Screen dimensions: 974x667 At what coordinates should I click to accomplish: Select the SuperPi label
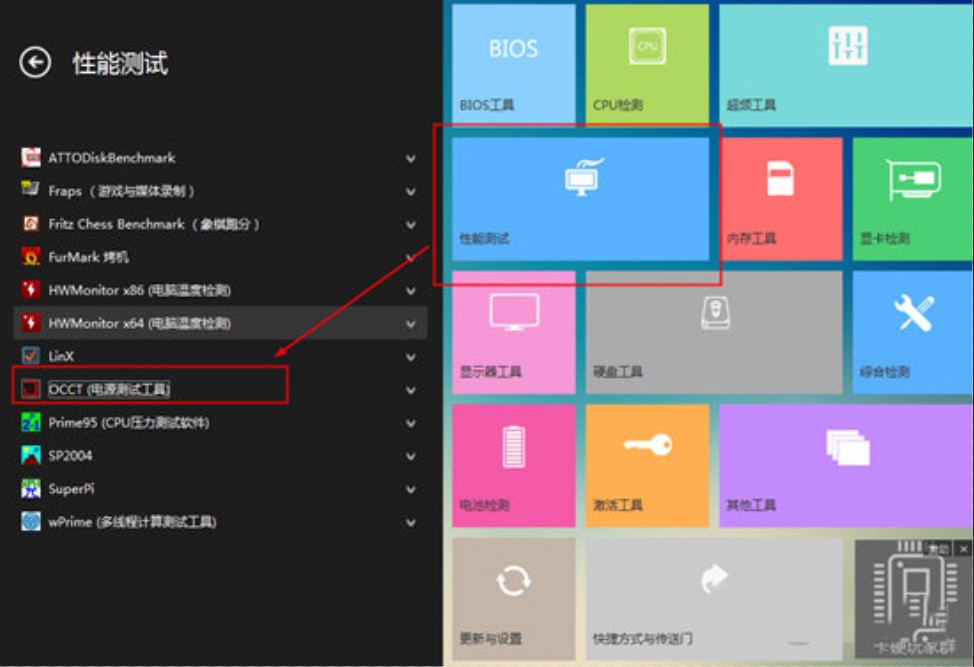tap(71, 489)
